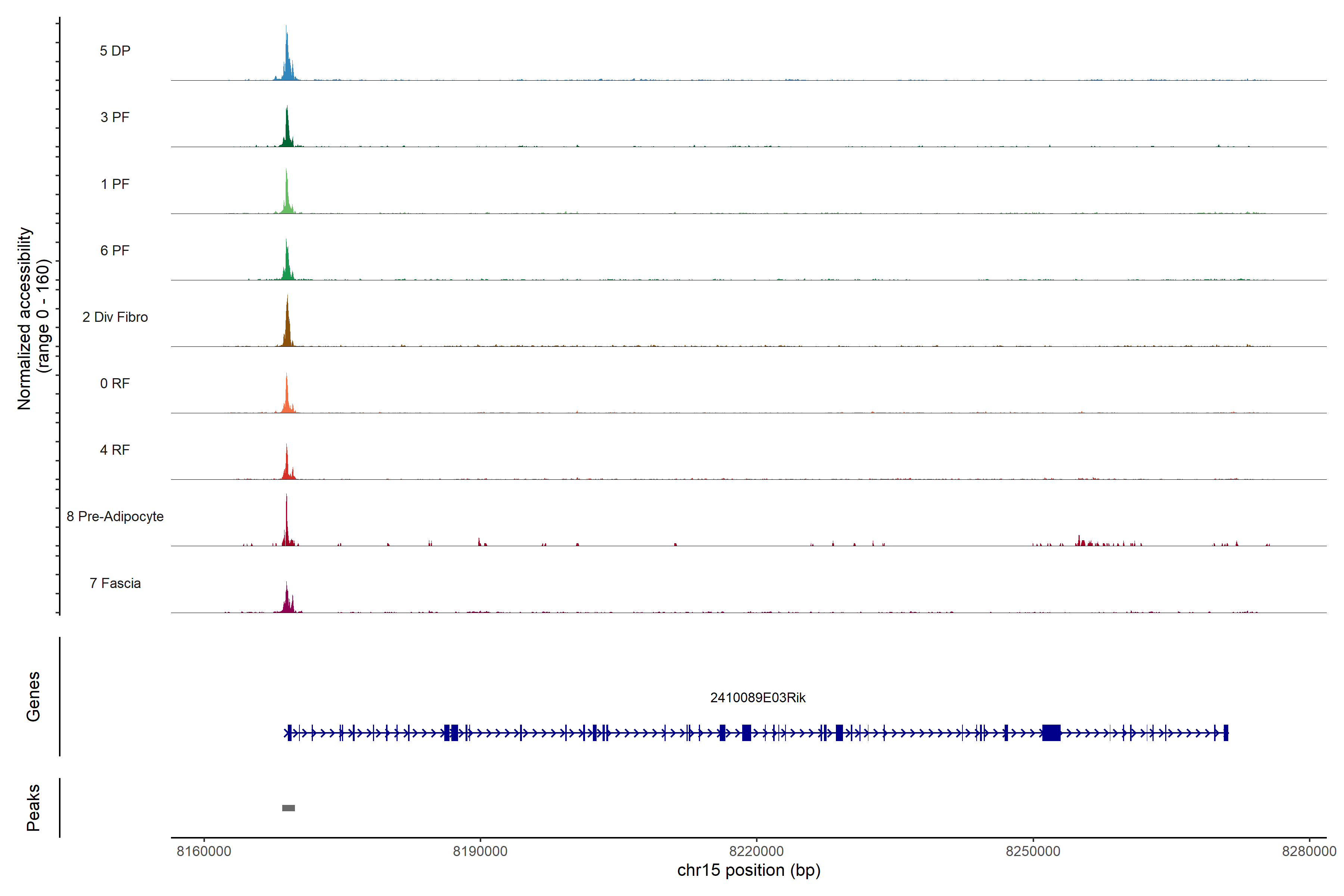Click the 1 PF track label
Viewport: 1344px width, 896px height.
pos(115,184)
